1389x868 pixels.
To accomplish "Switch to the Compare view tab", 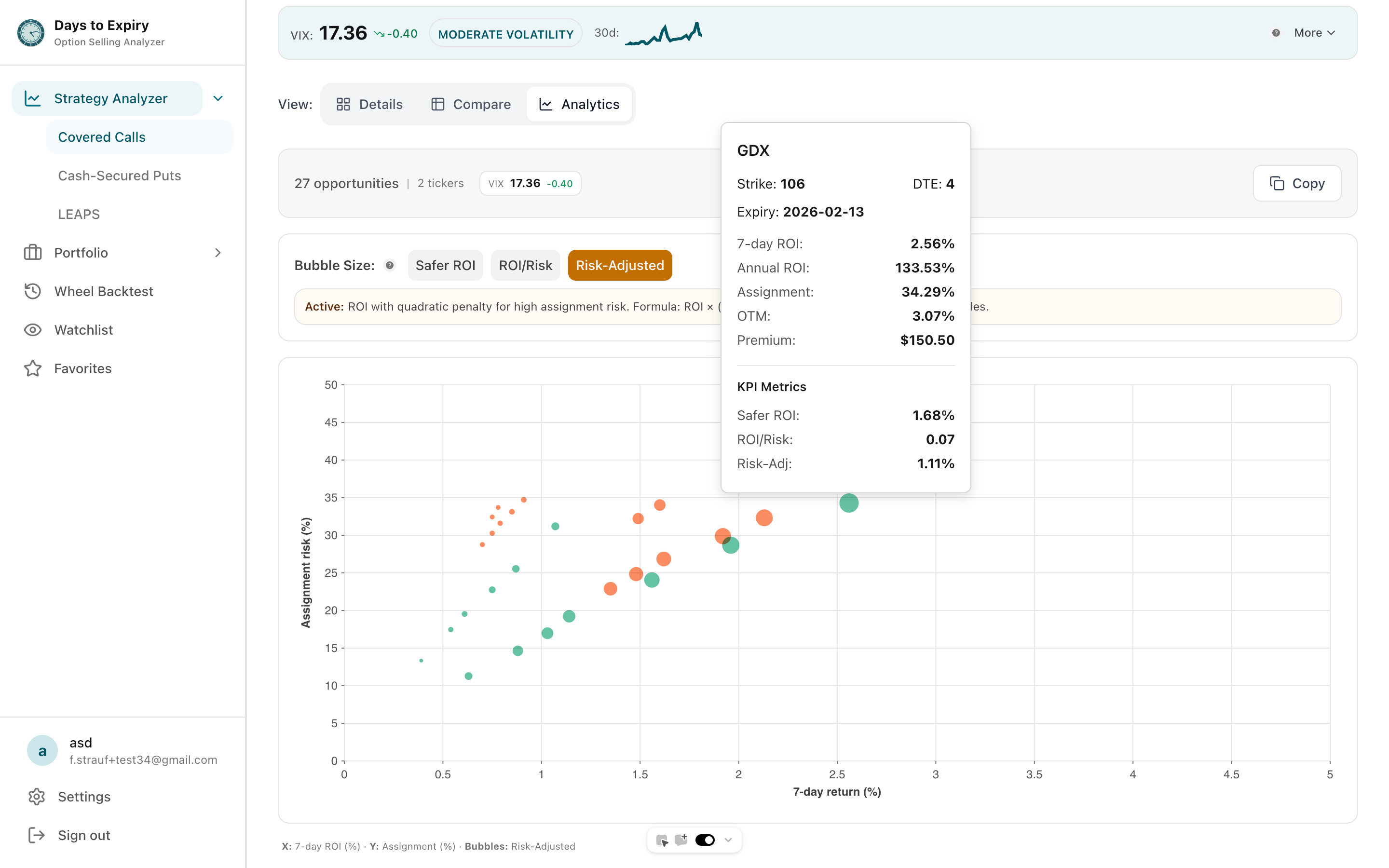I will (x=471, y=104).
